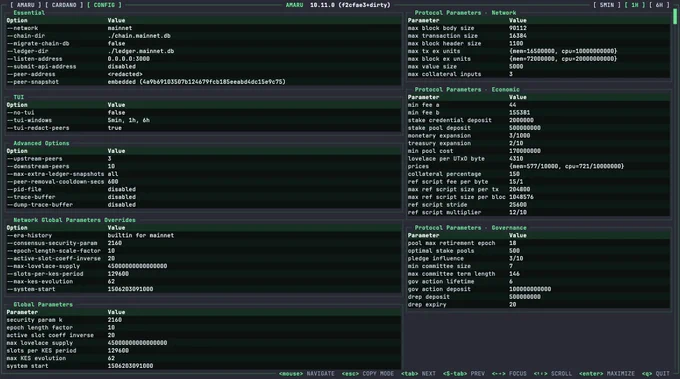Select the --peer-removal-cooldown-secs row

(x=204, y=182)
